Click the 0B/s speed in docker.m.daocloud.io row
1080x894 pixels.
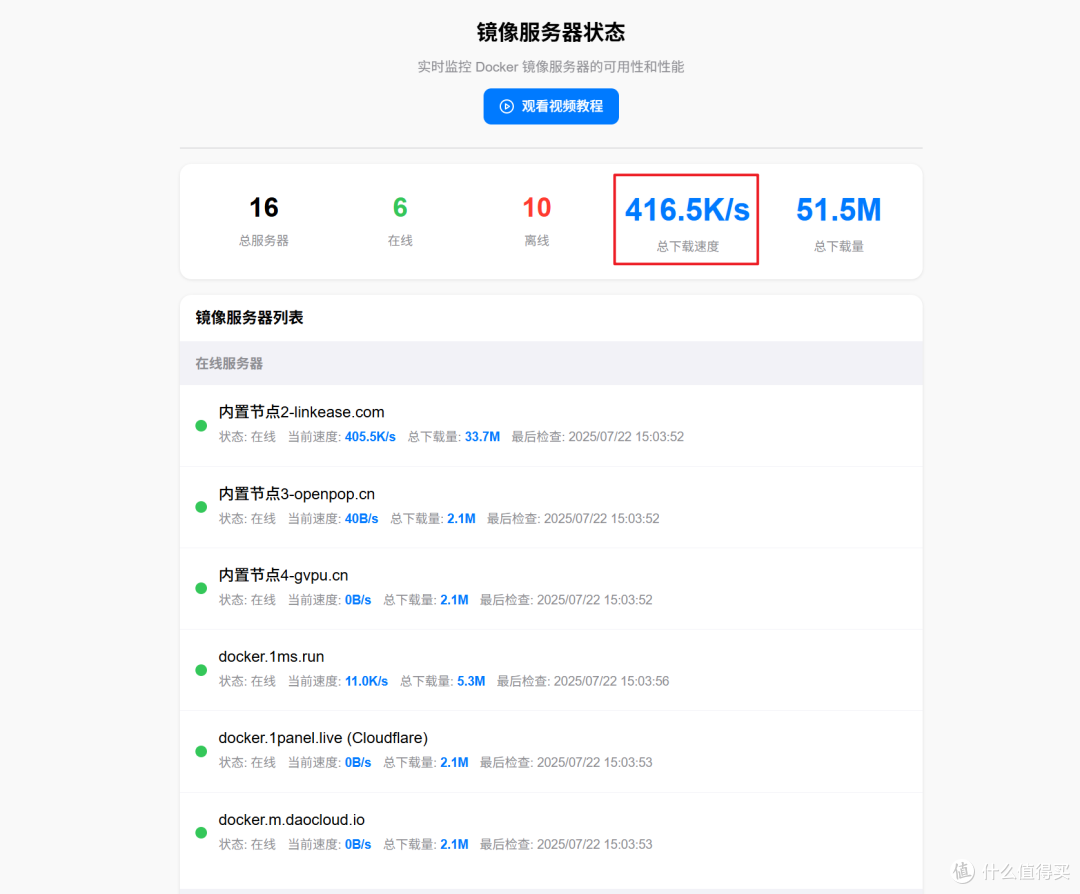[x=358, y=844]
